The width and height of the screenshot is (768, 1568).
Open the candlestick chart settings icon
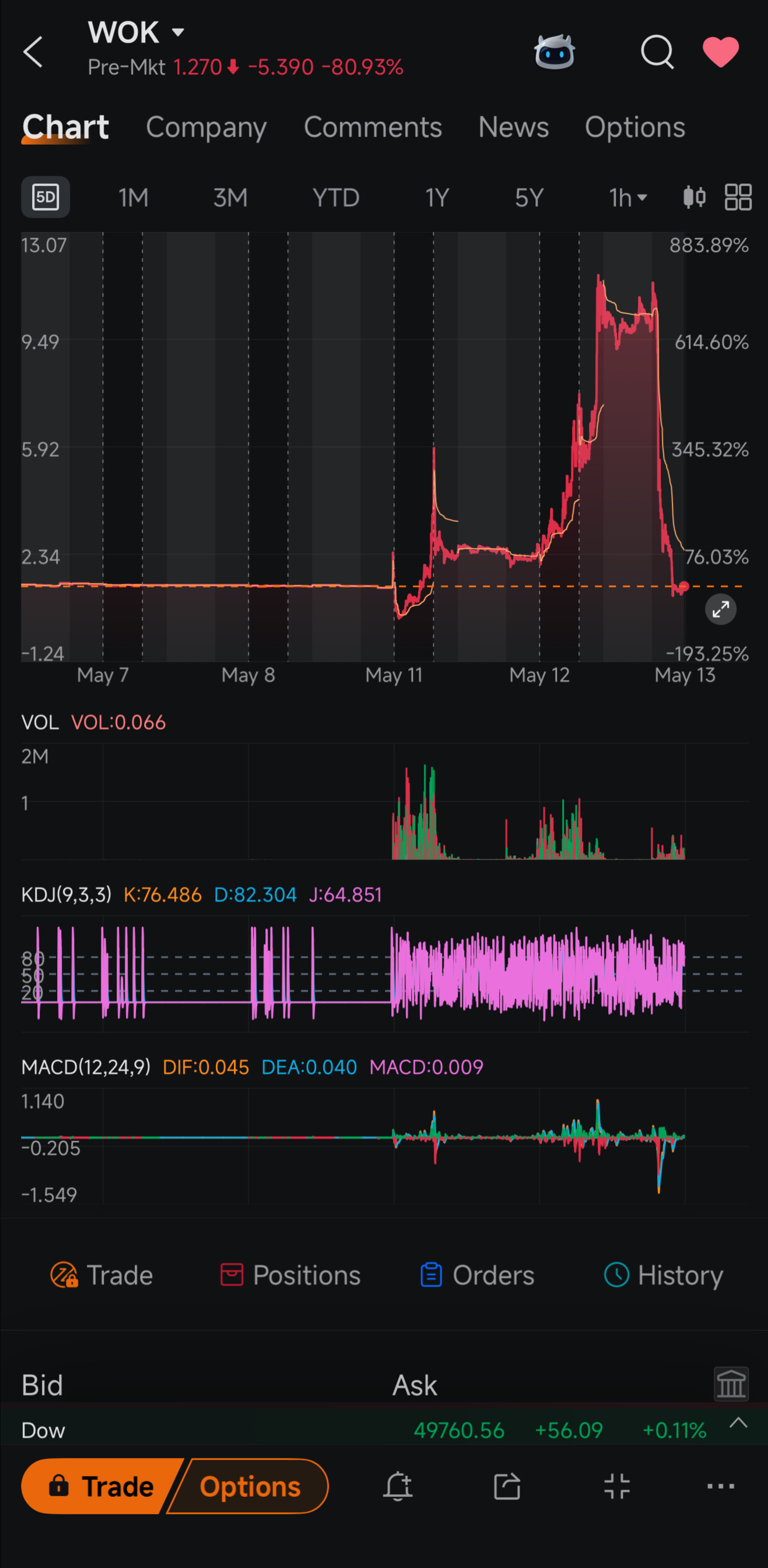(x=694, y=197)
